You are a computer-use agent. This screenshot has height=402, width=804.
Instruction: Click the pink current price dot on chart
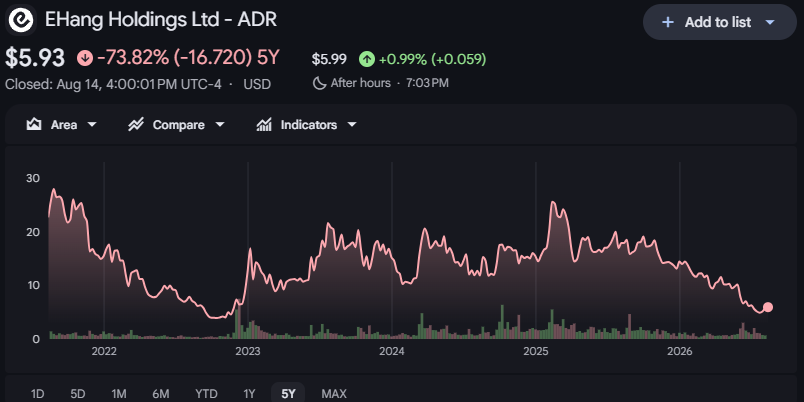coord(768,308)
